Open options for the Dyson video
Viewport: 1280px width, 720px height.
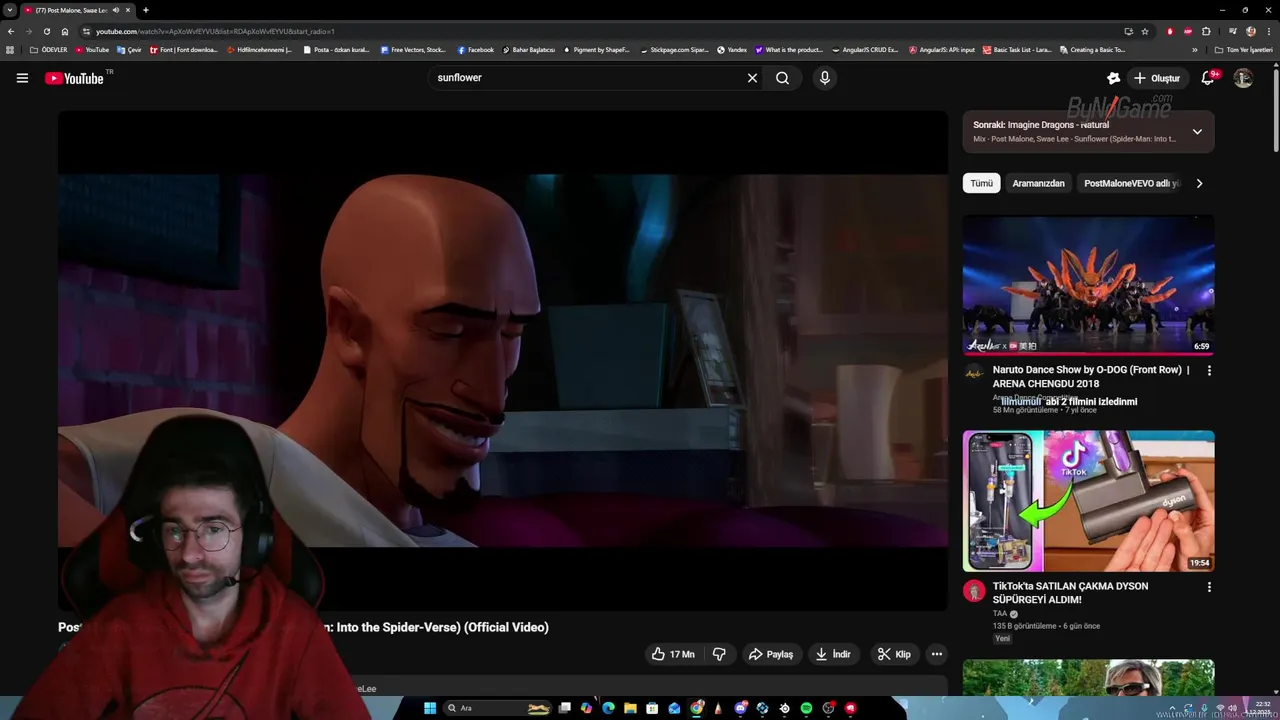(1209, 587)
